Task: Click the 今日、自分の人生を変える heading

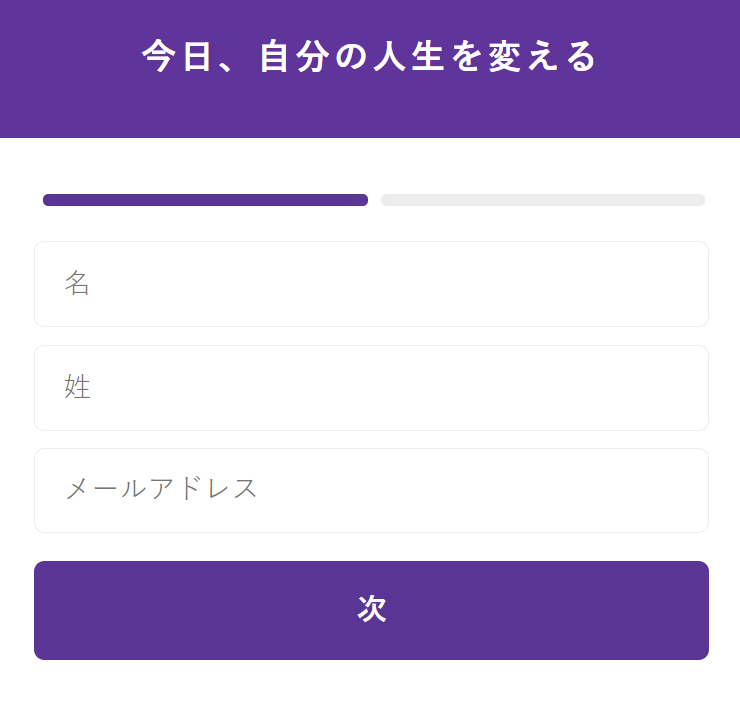Action: [x=370, y=56]
